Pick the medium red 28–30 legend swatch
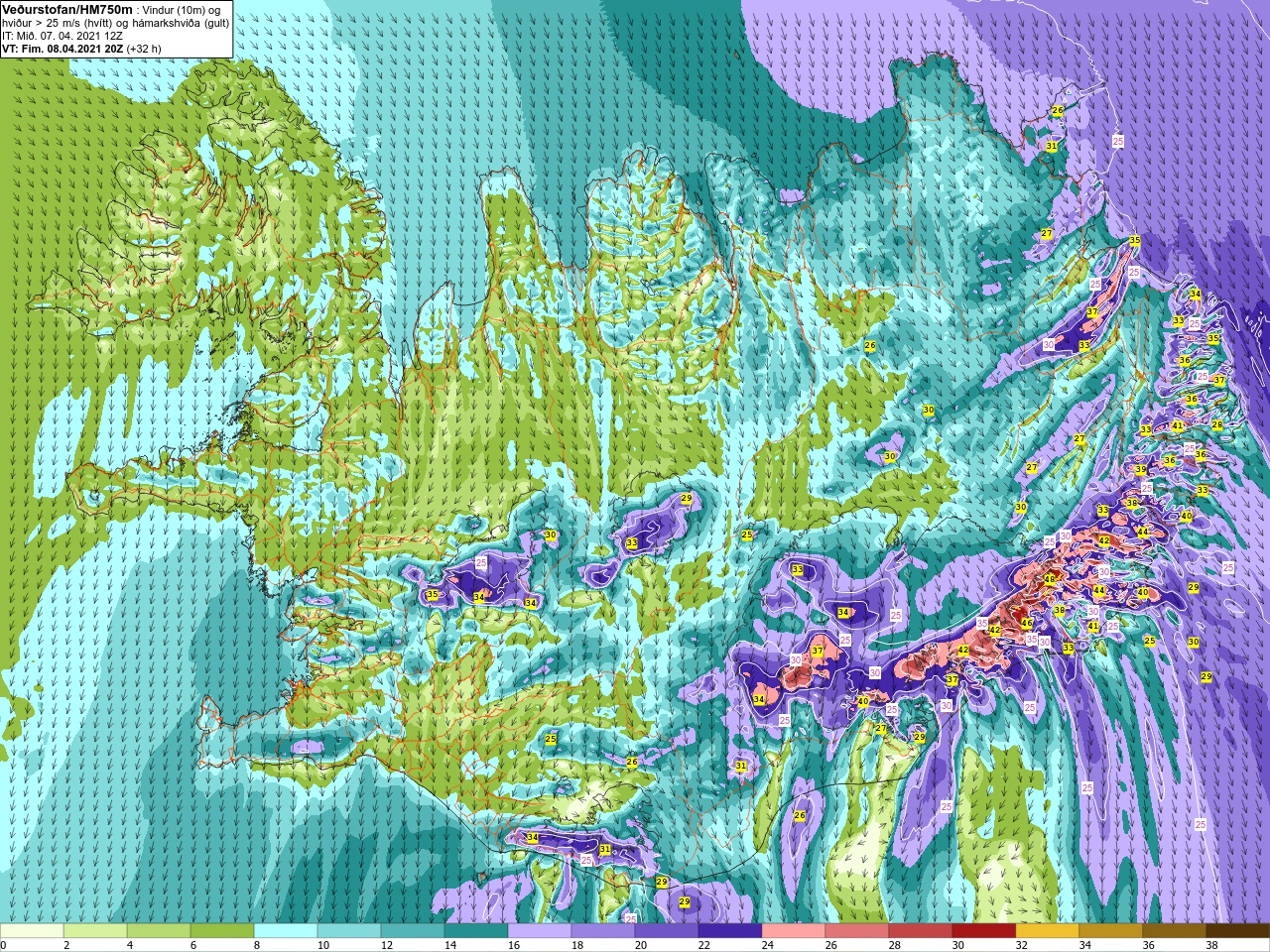This screenshot has width=1270, height=952. tap(921, 931)
